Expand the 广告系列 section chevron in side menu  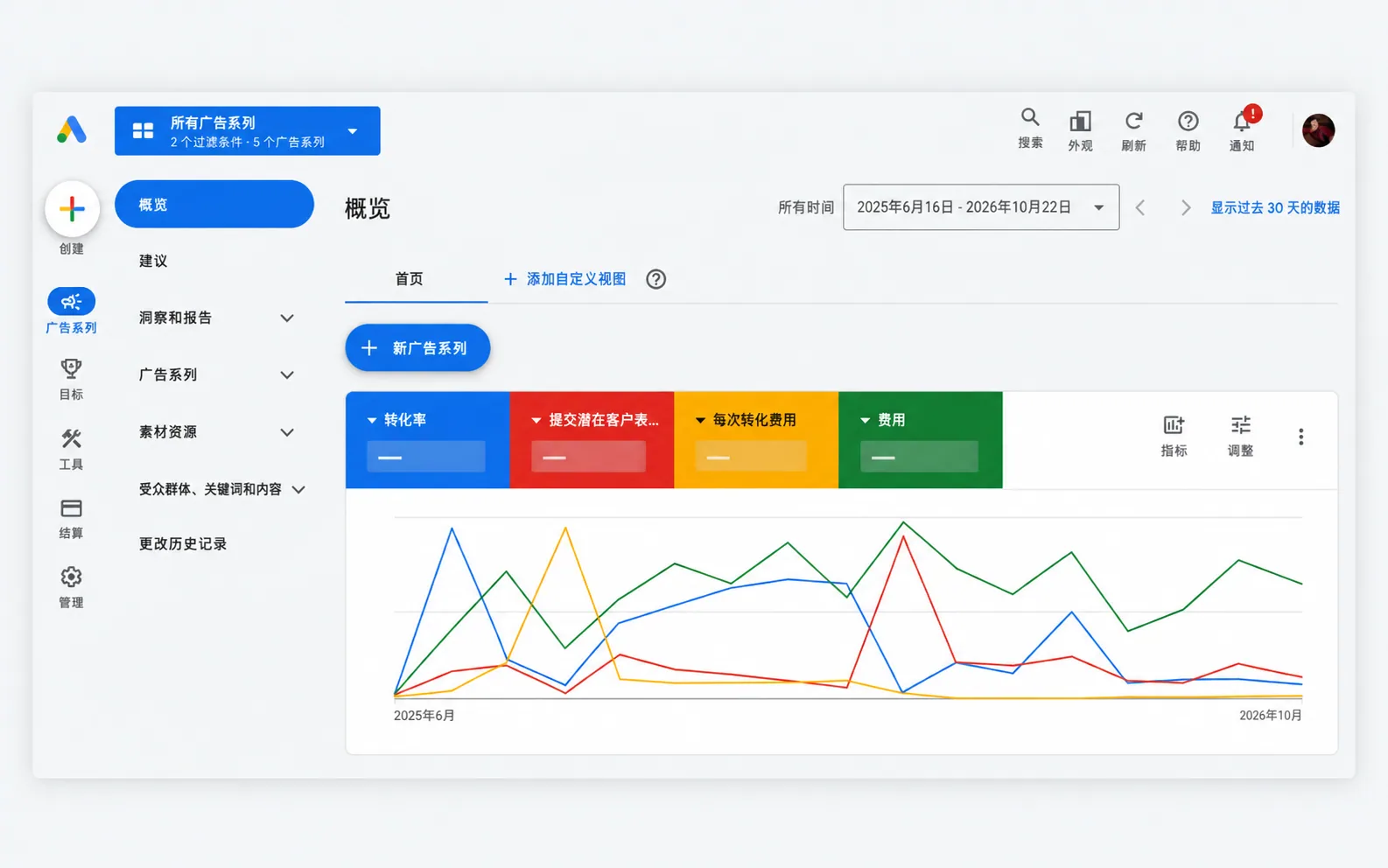pyautogui.click(x=287, y=374)
